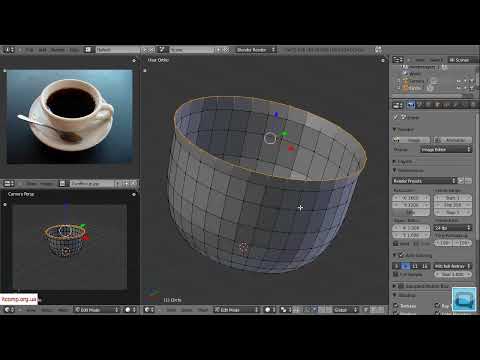Click the Render tab camera icon in properties
480x360 pixels.
click(x=411, y=105)
